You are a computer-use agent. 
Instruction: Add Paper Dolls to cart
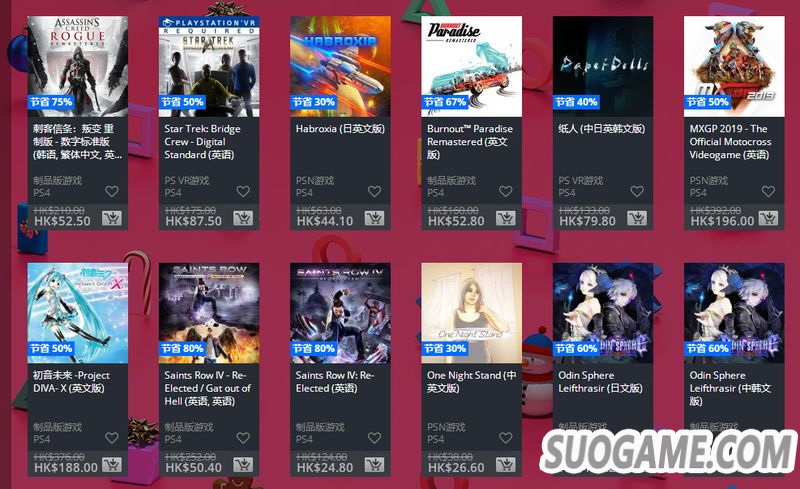click(637, 218)
